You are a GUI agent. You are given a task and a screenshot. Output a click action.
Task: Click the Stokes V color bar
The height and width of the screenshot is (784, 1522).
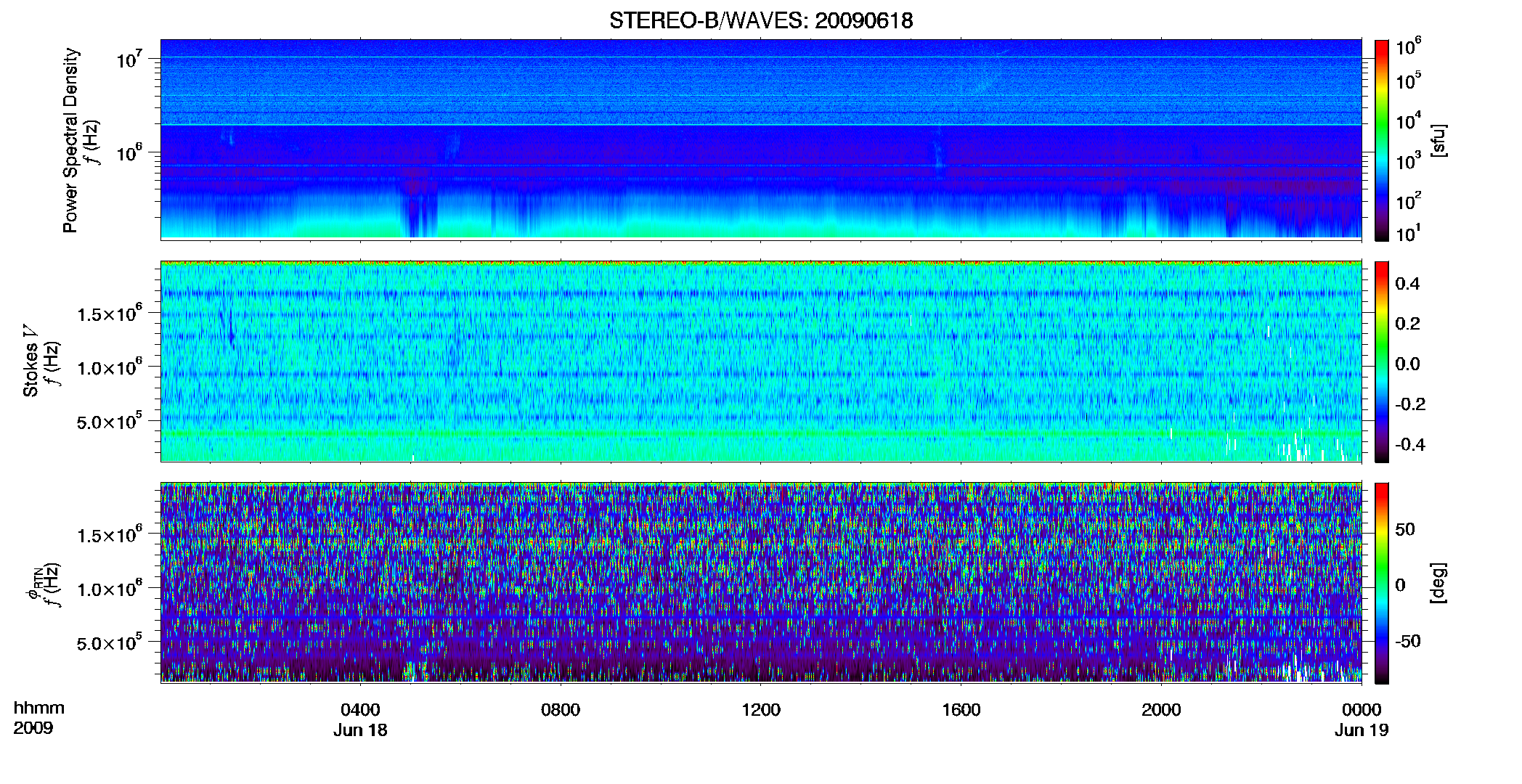1382,362
